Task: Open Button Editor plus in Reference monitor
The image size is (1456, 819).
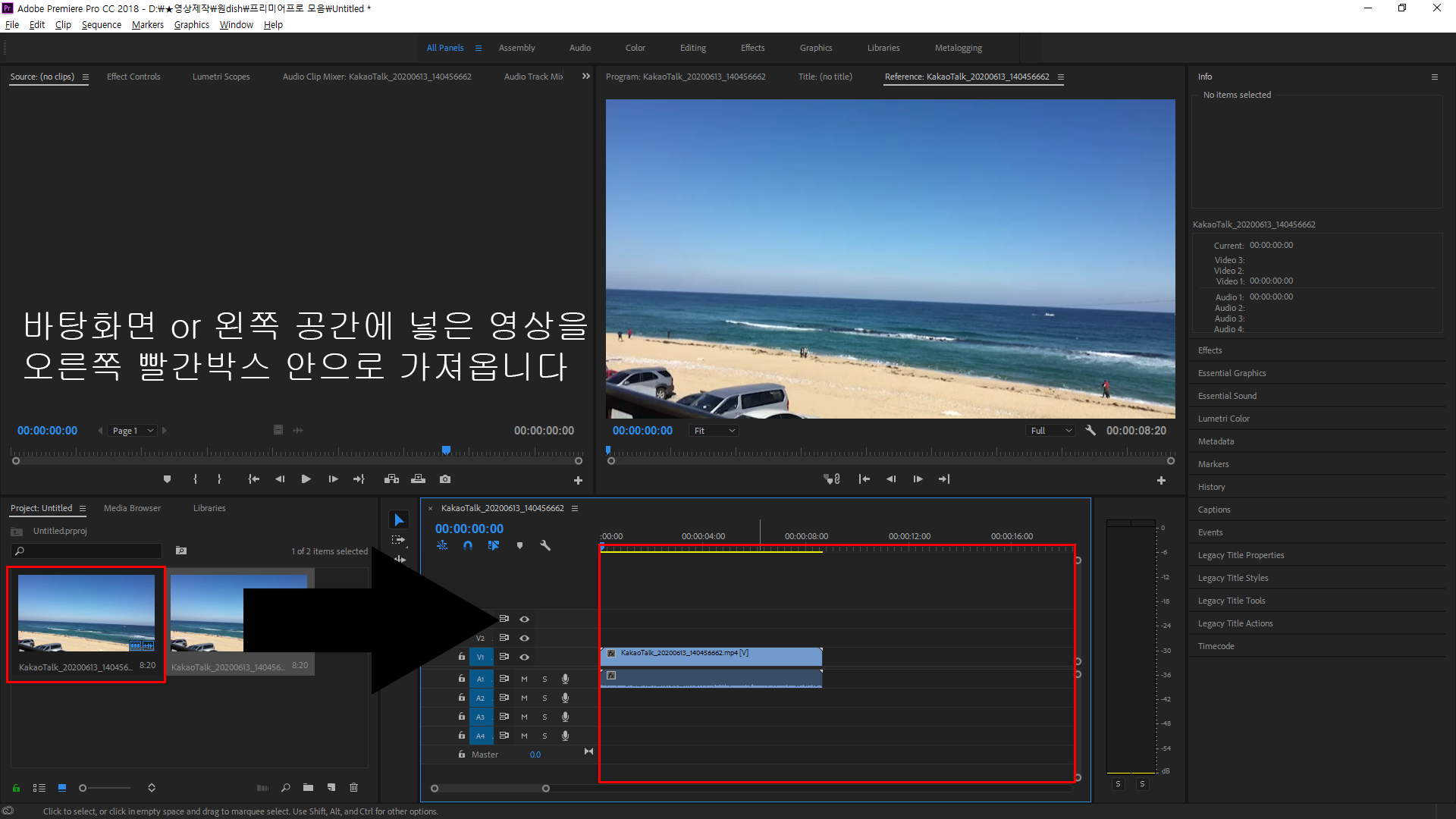Action: tap(1161, 480)
